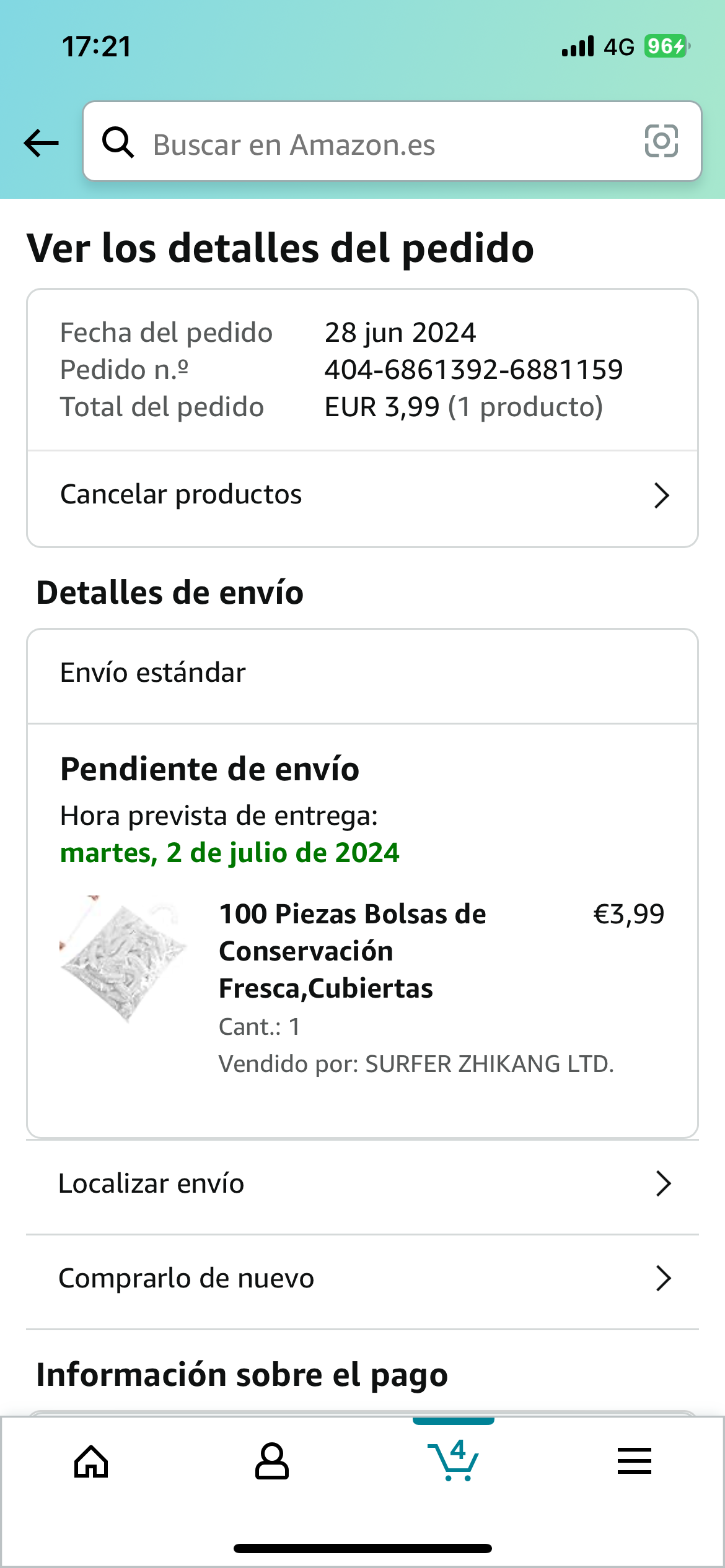
Task: Open the account profile icon
Action: [x=272, y=1461]
